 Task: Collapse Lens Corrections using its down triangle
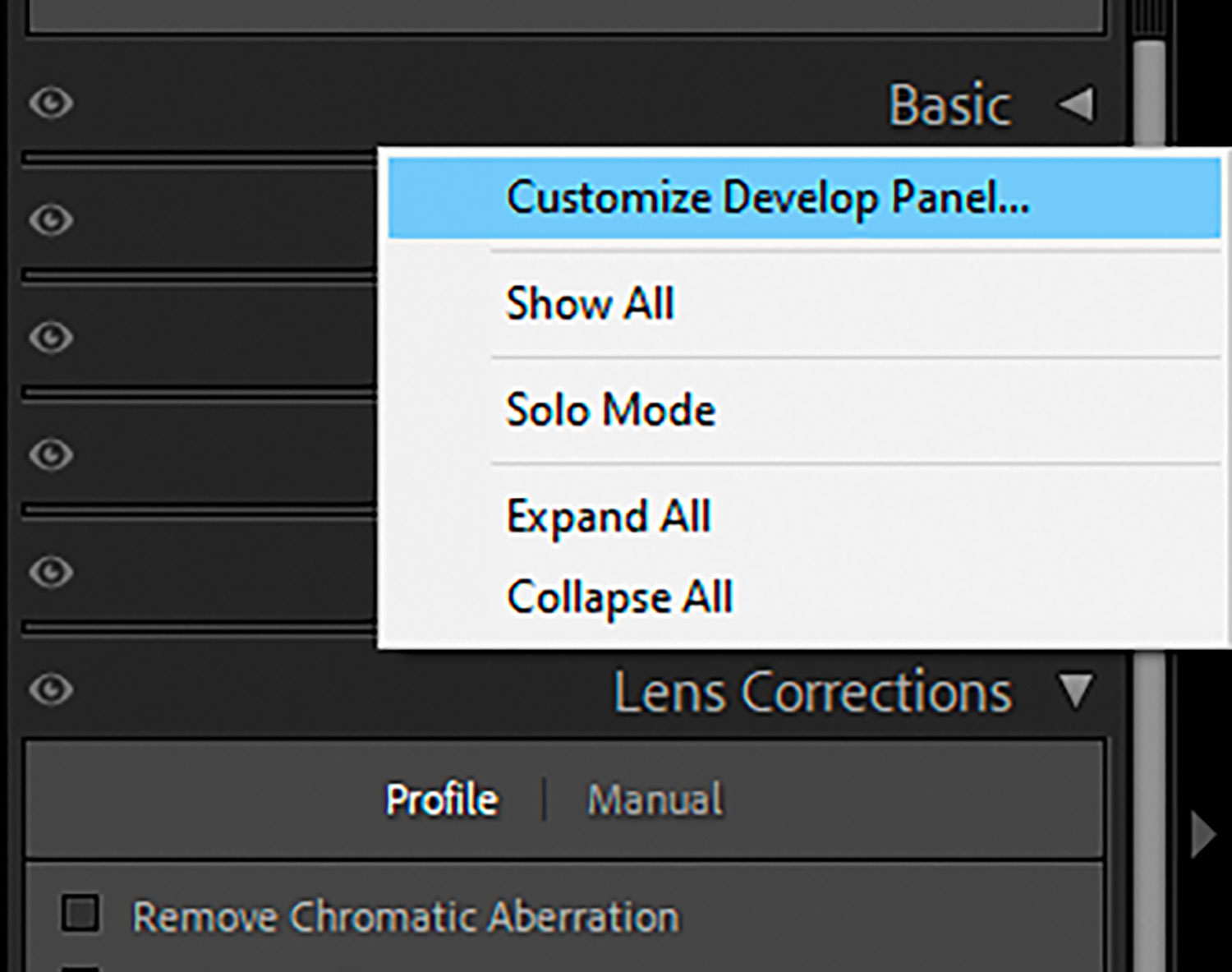[x=1076, y=692]
